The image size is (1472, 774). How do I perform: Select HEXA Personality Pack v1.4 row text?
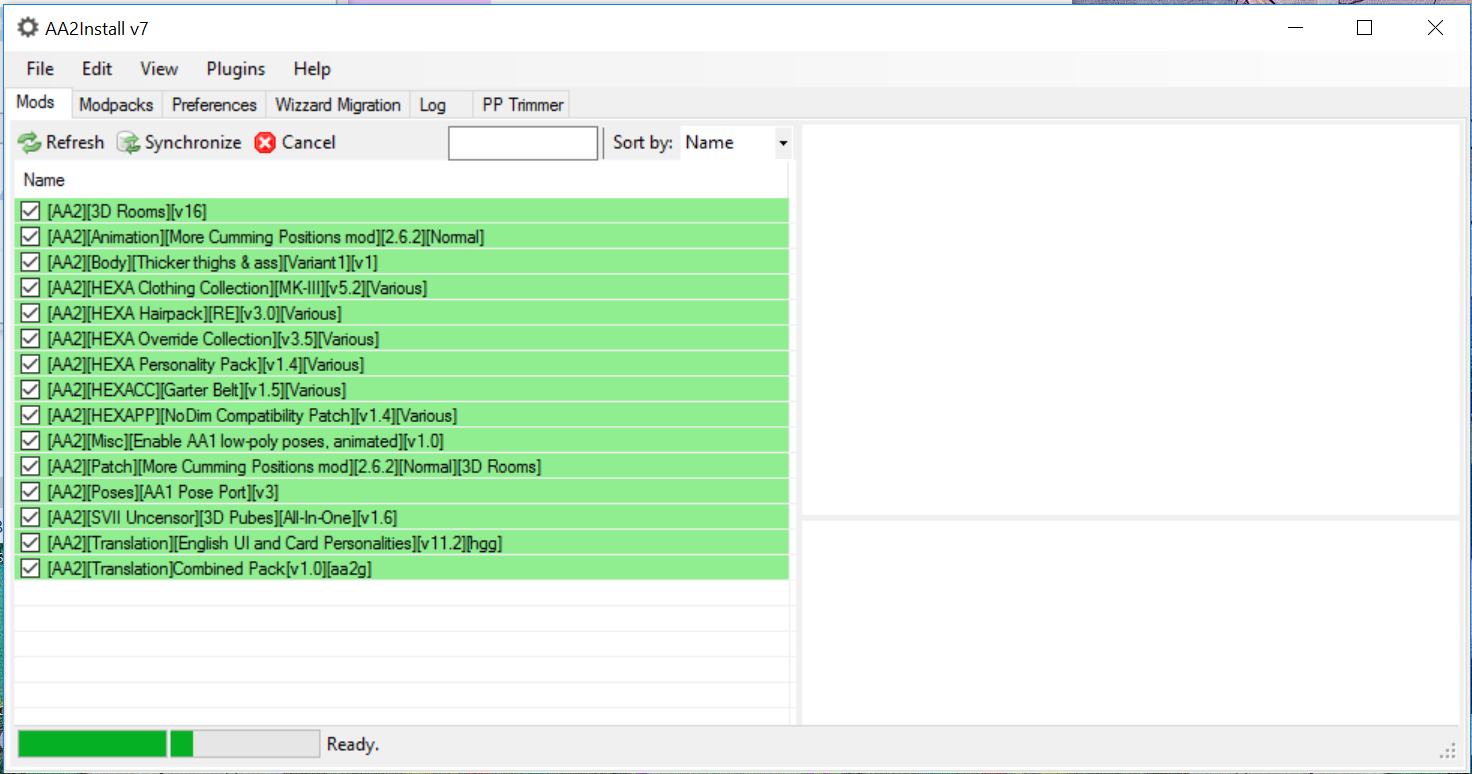(x=206, y=364)
